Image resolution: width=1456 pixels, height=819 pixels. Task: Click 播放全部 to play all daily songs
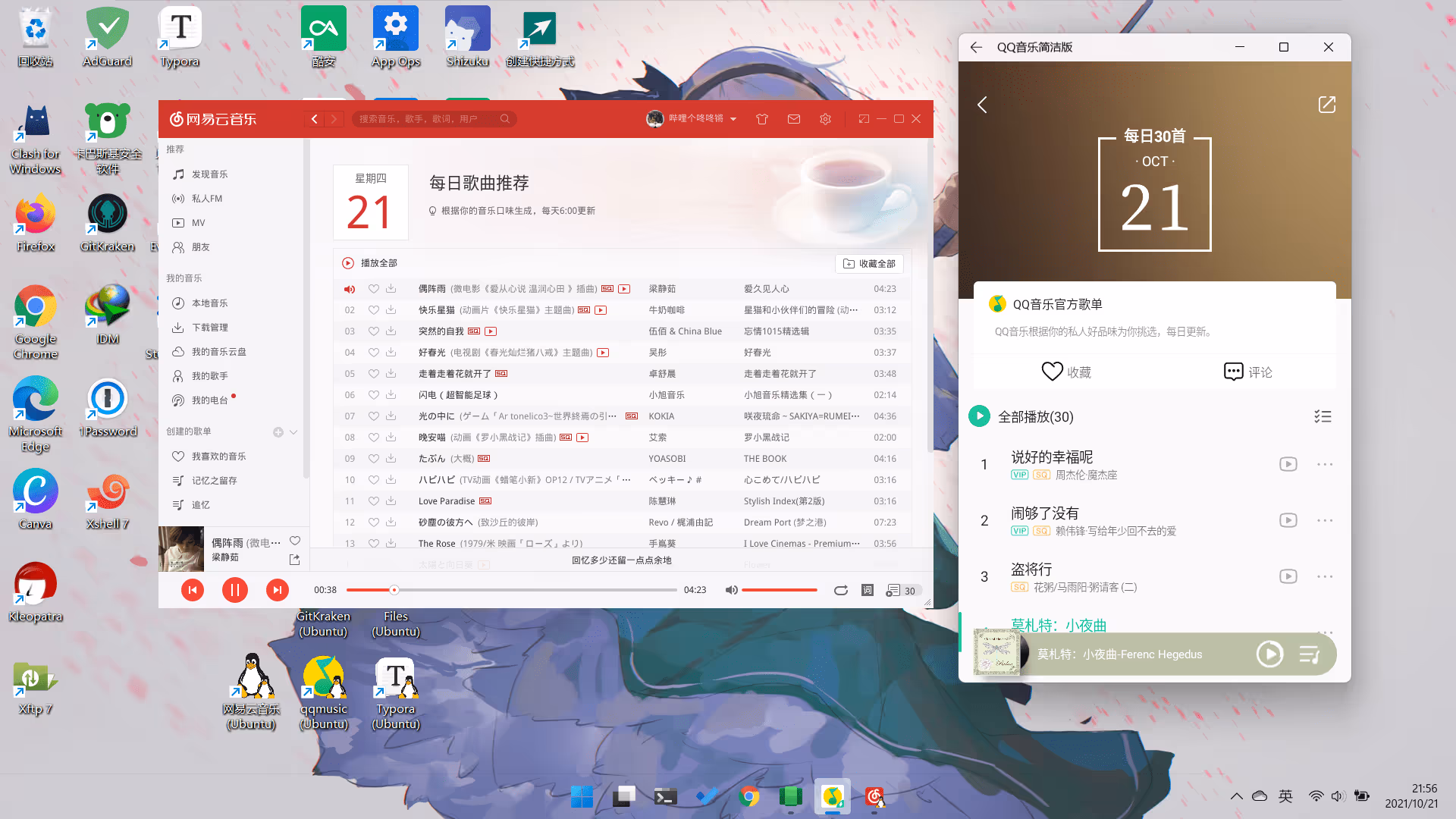[x=370, y=263]
